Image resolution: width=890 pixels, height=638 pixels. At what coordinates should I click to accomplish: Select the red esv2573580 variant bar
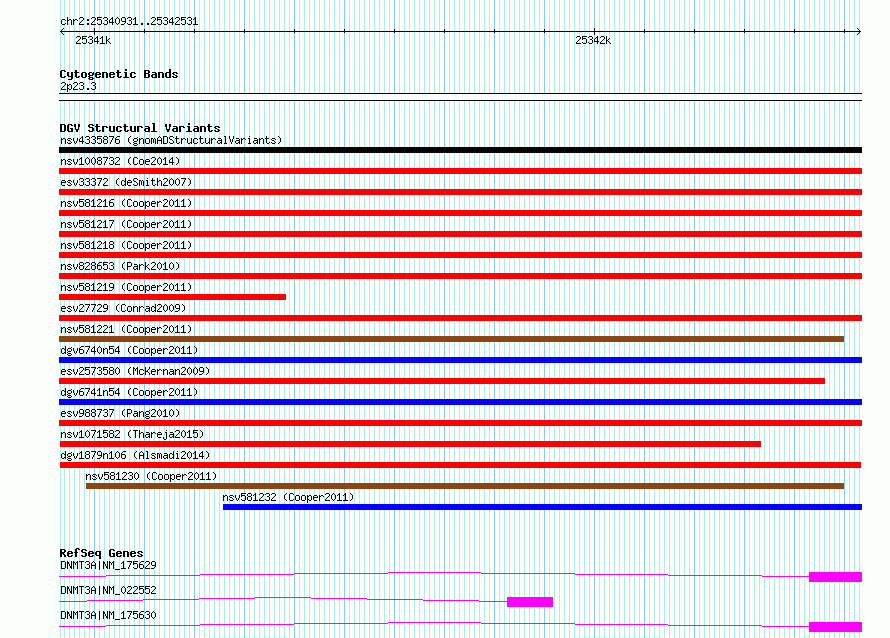click(442, 381)
